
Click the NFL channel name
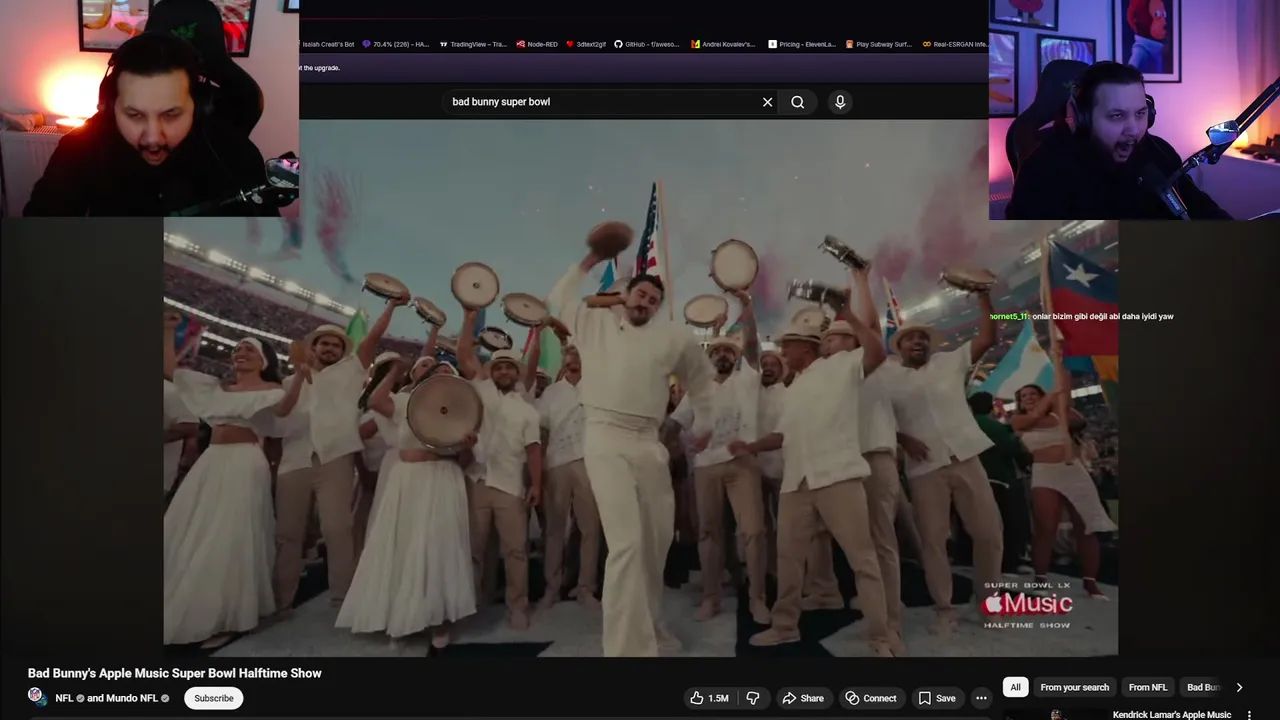click(x=64, y=698)
